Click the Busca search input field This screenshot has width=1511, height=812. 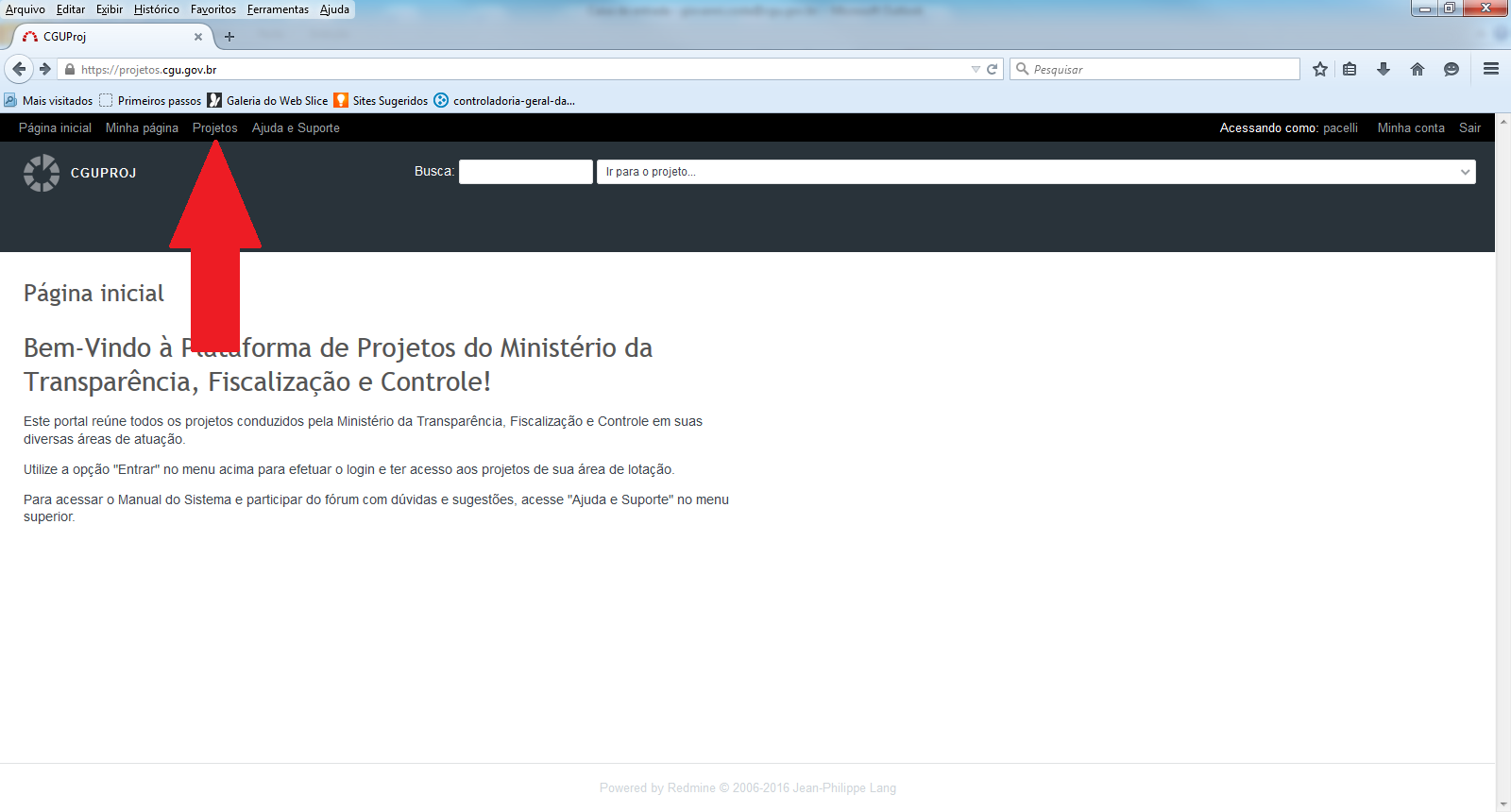525,172
